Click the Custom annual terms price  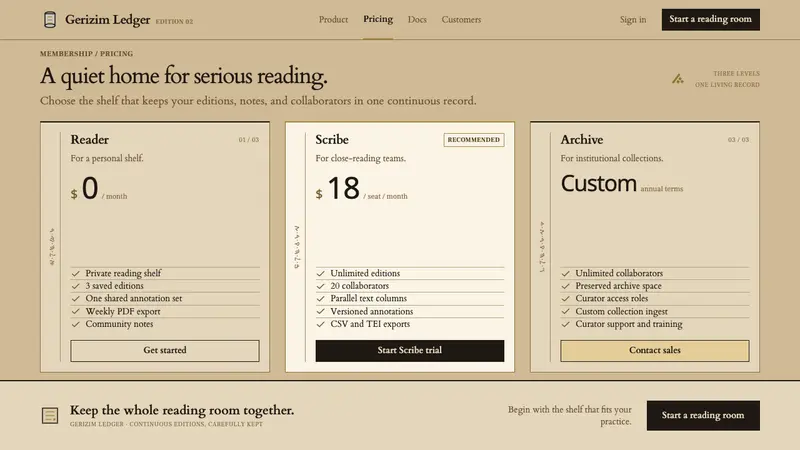point(621,184)
